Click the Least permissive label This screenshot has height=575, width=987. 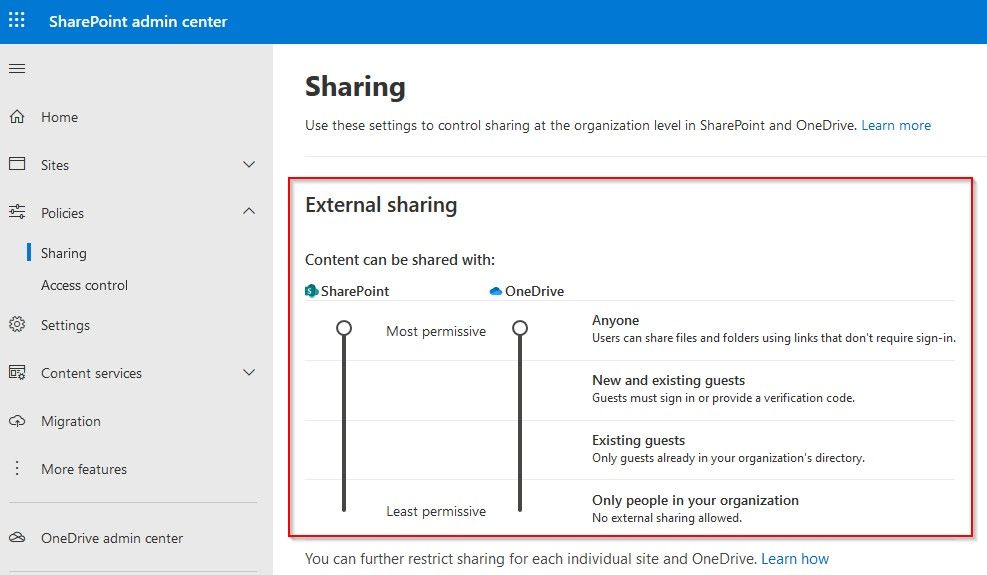pyautogui.click(x=436, y=511)
